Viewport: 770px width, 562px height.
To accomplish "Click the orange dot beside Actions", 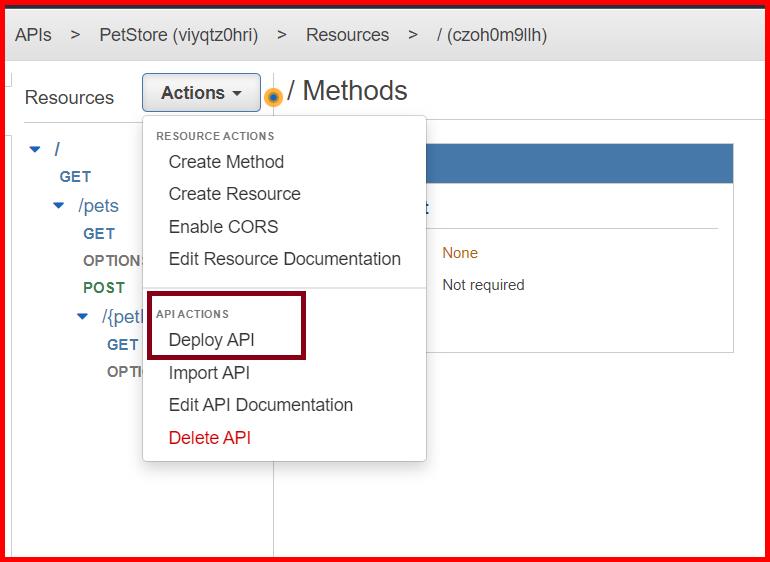I will click(x=273, y=97).
